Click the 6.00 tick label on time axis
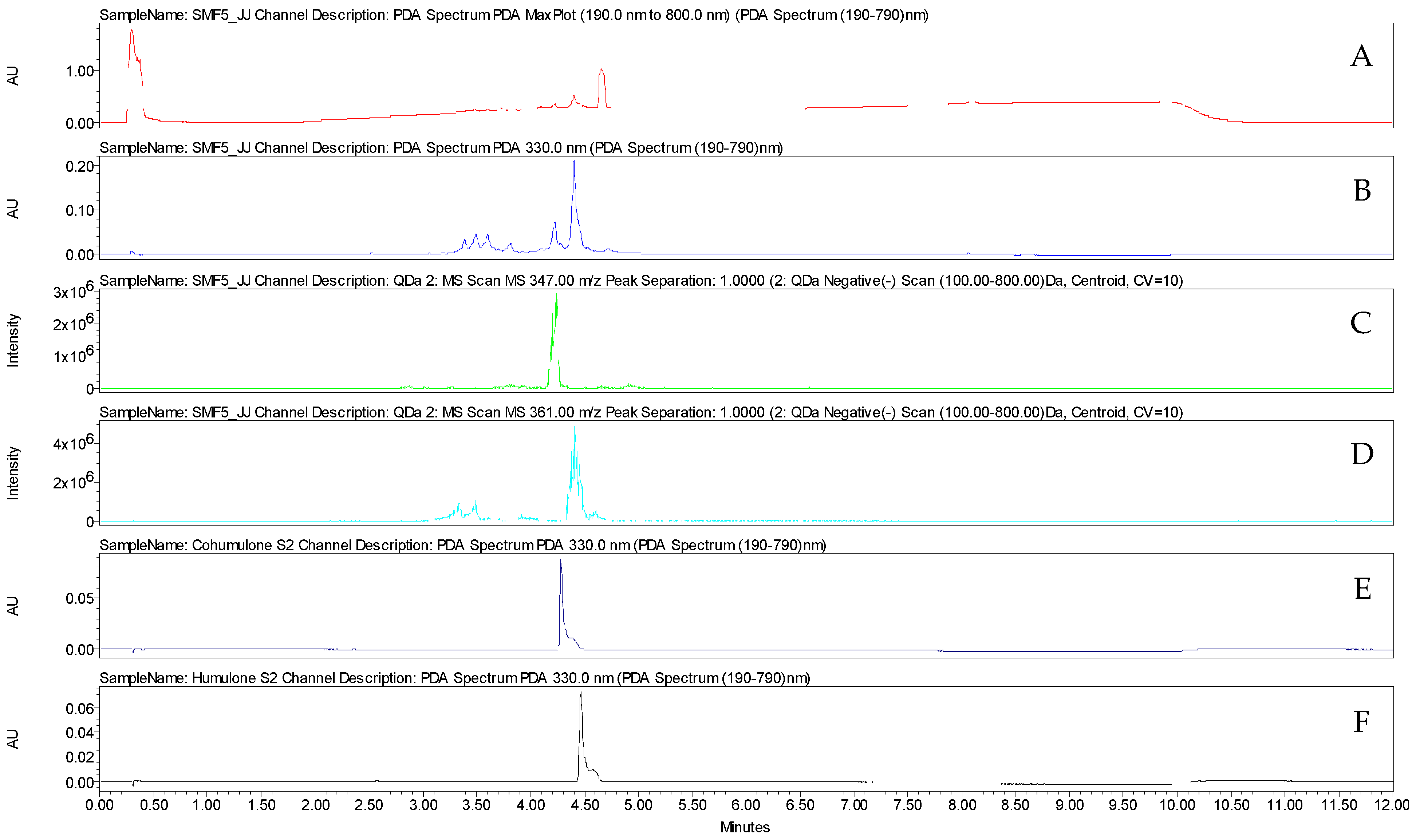 coord(746,805)
